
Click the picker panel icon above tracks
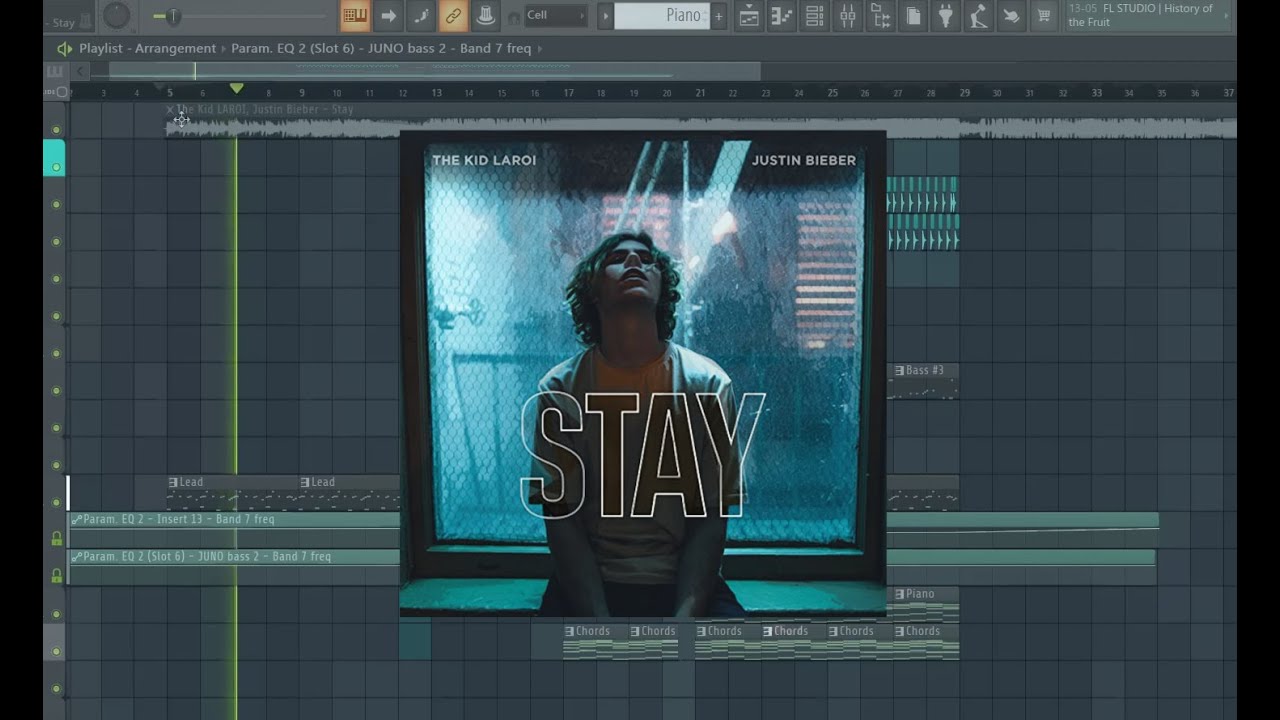coord(54,71)
